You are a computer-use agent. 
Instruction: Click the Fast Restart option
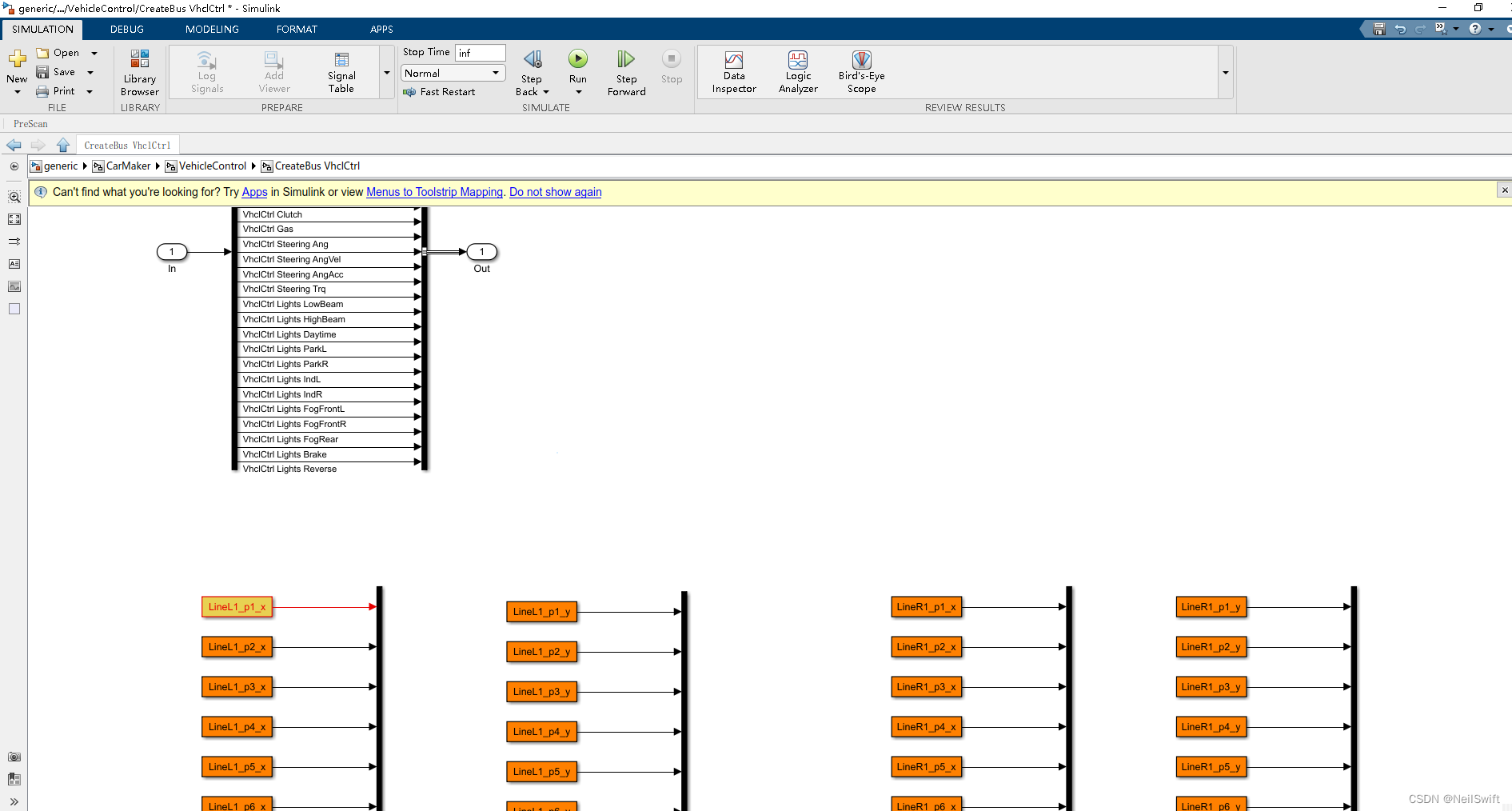click(439, 92)
